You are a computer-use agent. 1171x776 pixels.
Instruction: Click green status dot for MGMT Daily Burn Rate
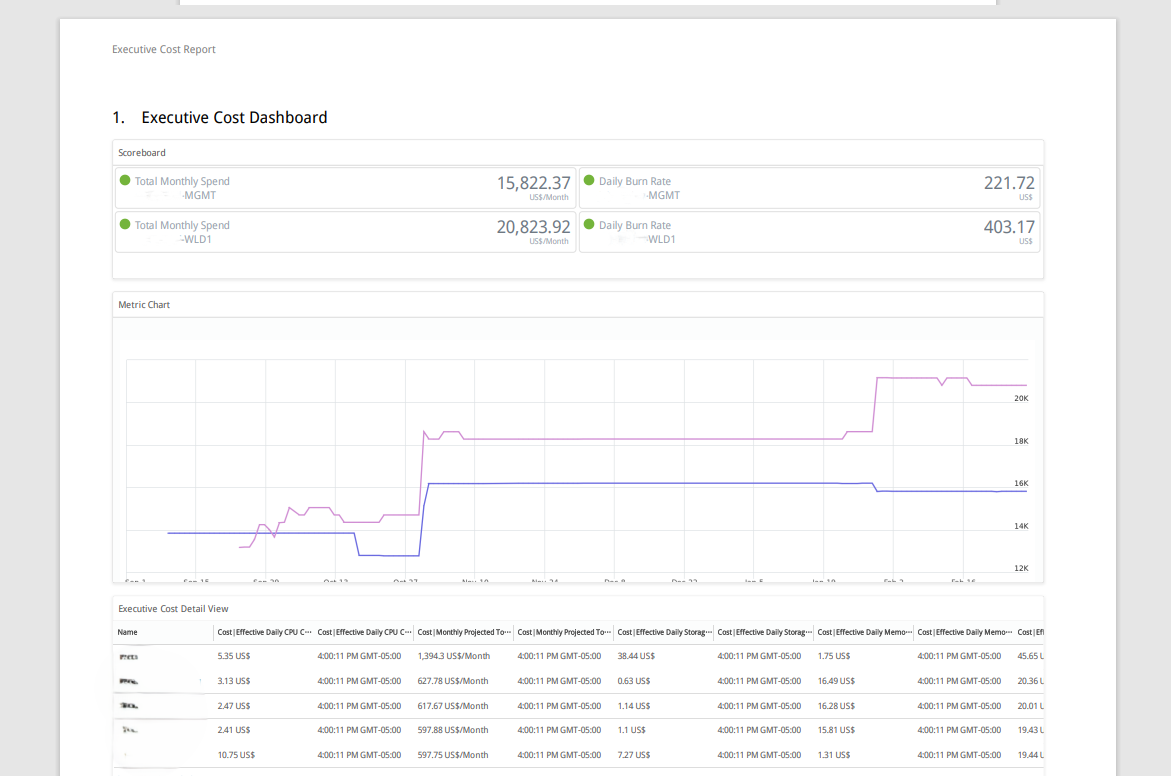pyautogui.click(x=589, y=181)
